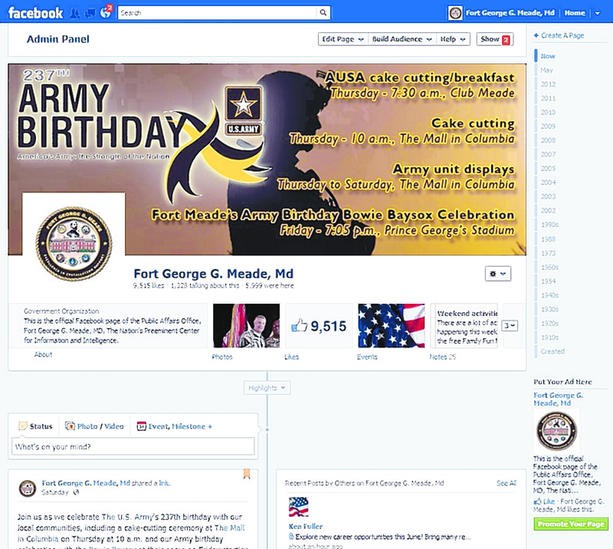The image size is (613, 549).
Task: Open notifications globe icon
Action: pyautogui.click(x=106, y=12)
